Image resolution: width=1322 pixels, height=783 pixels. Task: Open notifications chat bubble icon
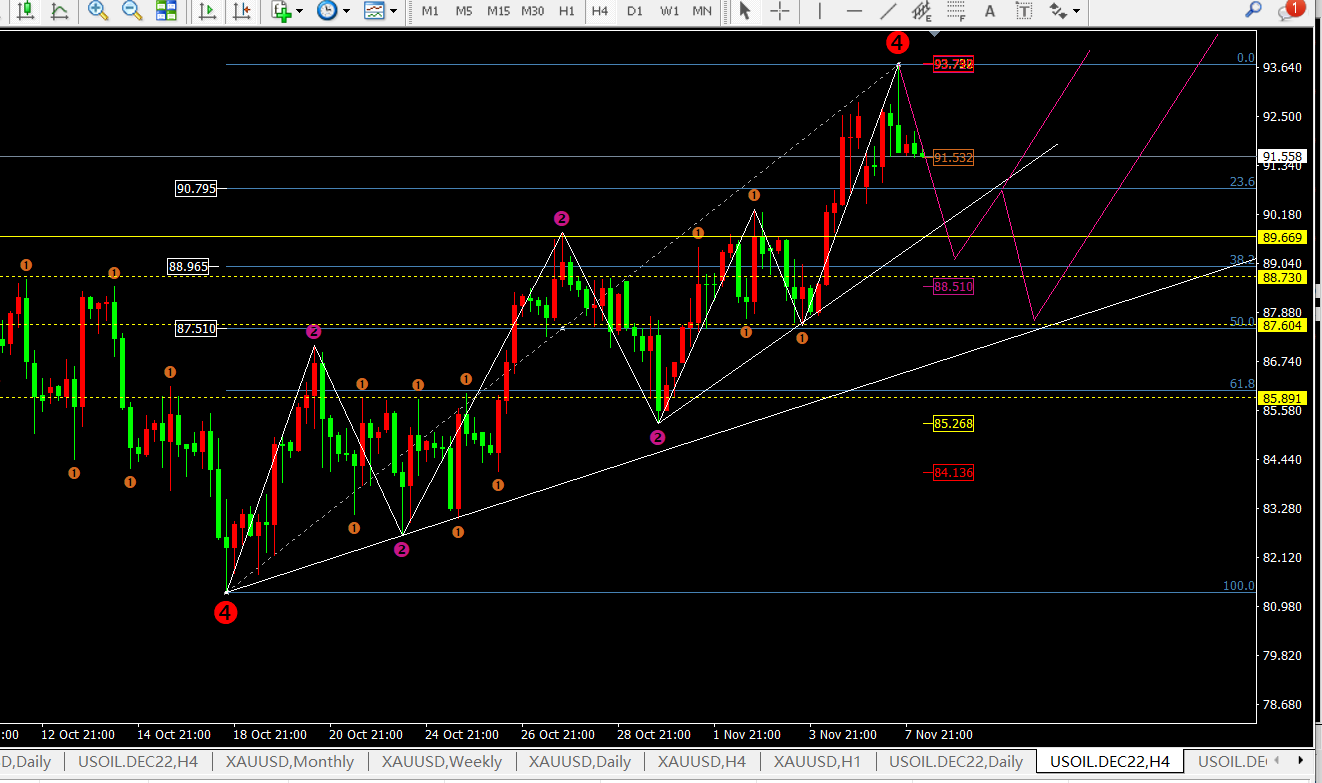1291,10
